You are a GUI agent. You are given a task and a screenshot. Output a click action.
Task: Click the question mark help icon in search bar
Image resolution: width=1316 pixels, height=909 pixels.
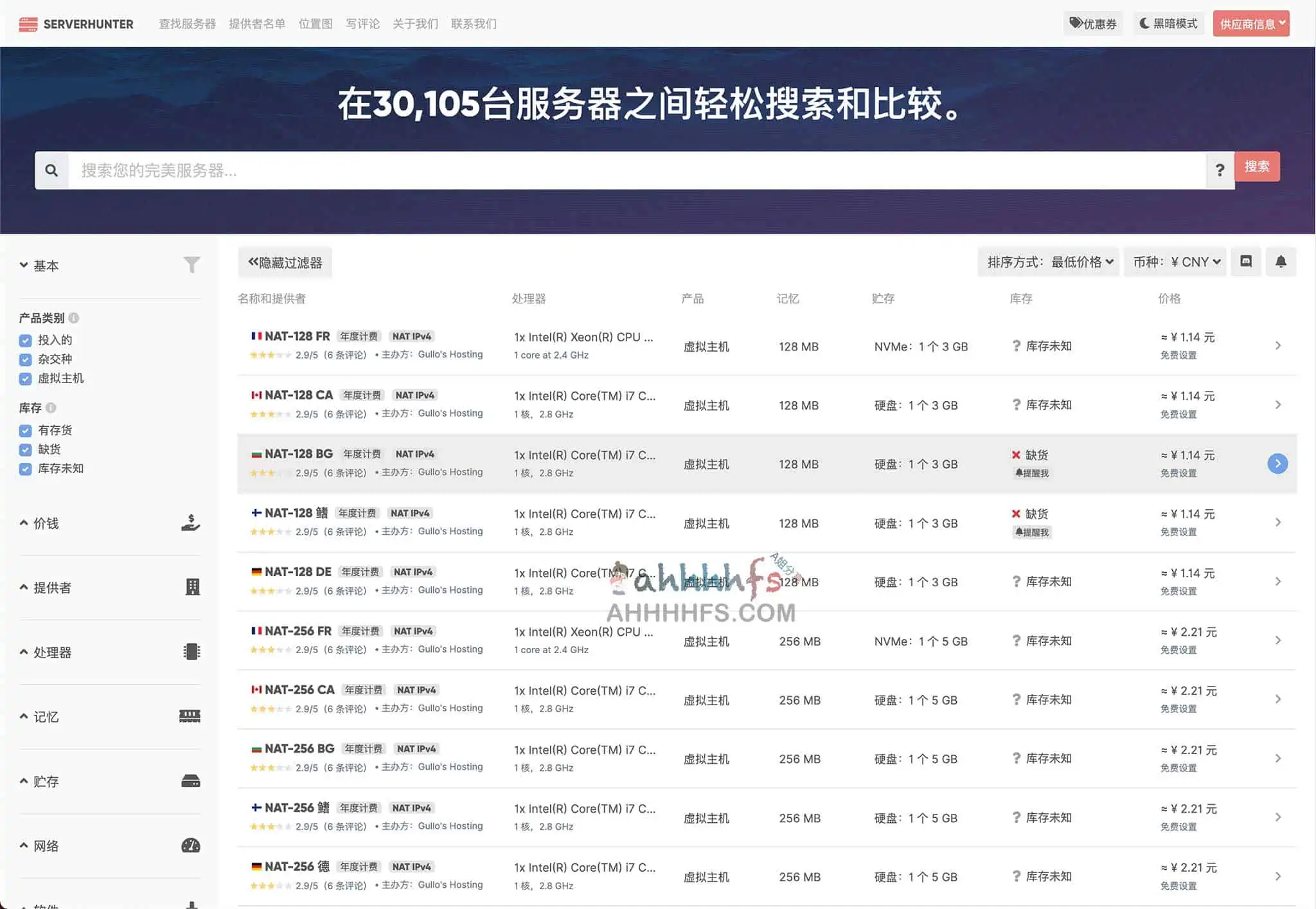click(1220, 170)
